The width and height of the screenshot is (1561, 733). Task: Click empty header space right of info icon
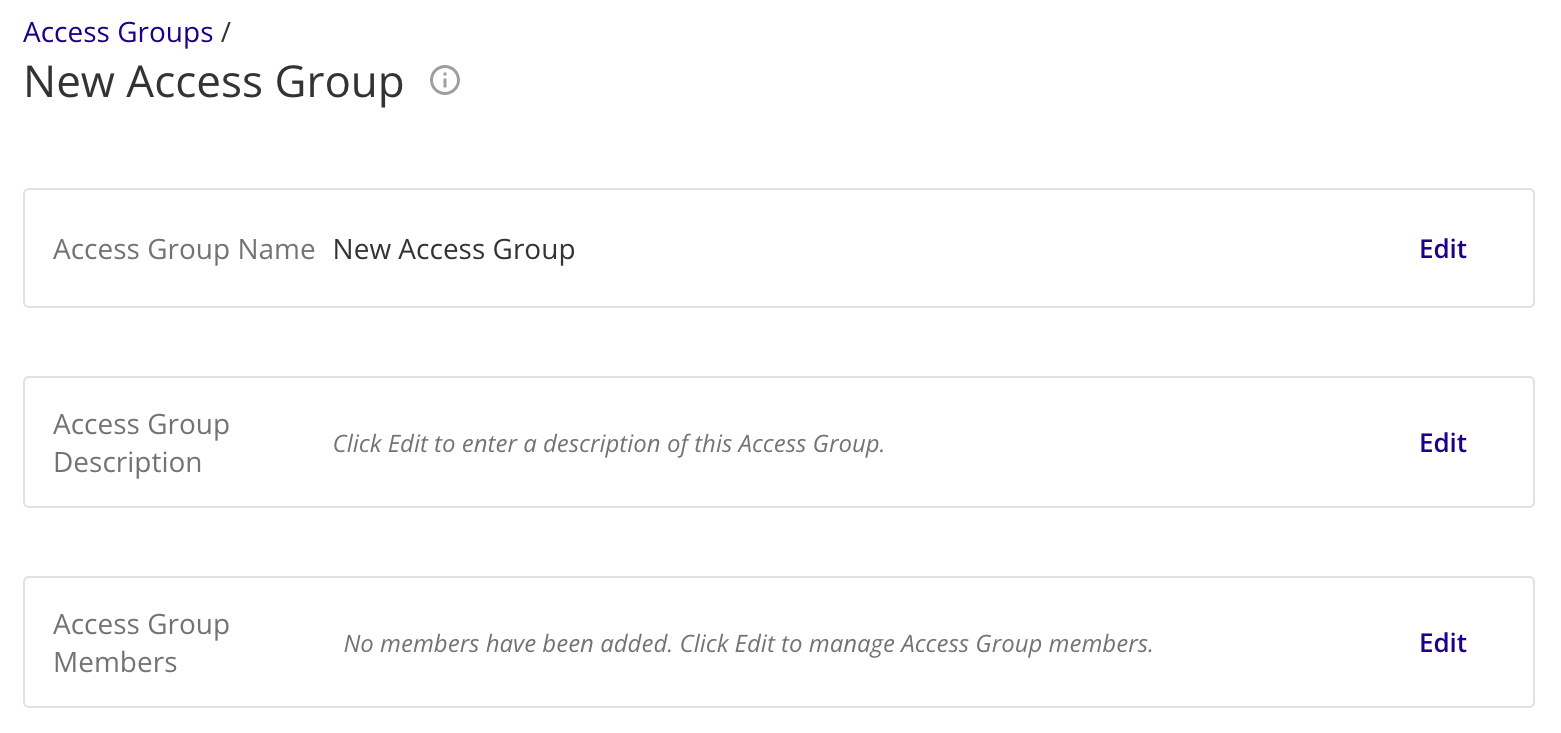(1000, 80)
